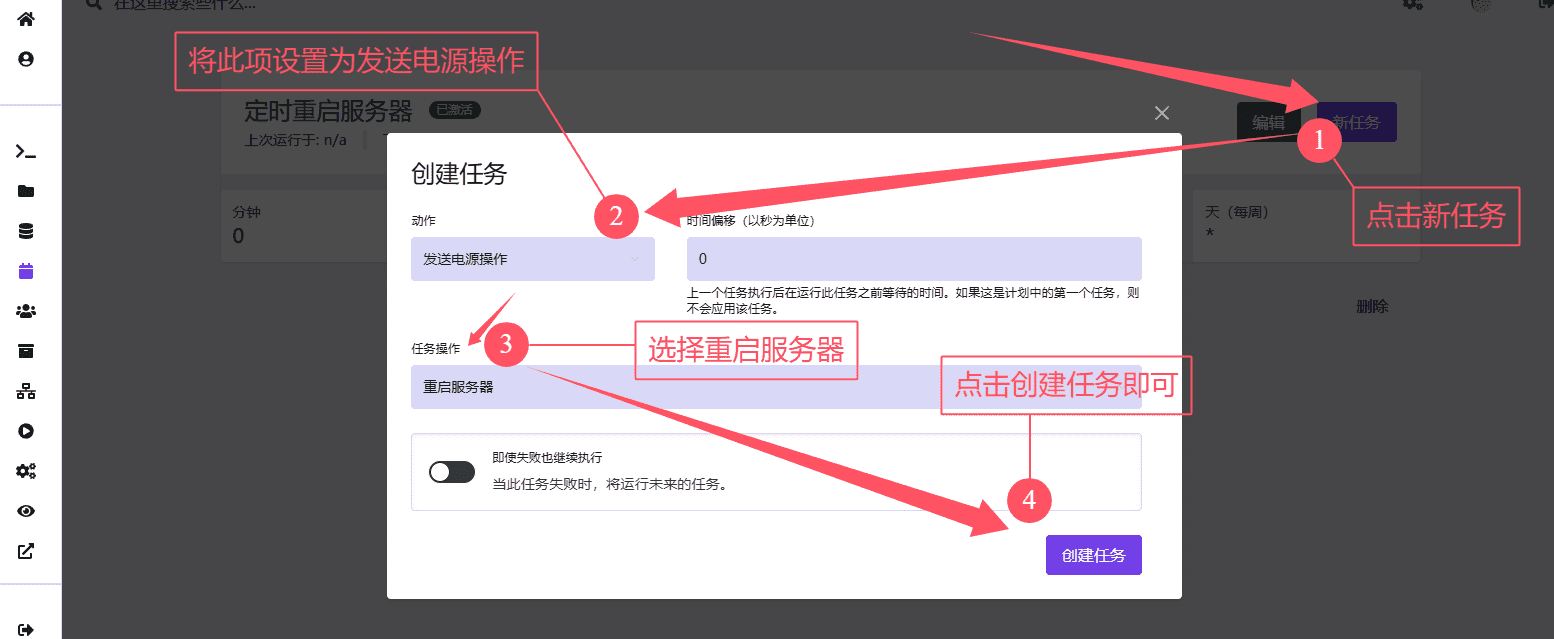Click the 时间偏移 input field
1554x639 pixels.
(x=914, y=259)
